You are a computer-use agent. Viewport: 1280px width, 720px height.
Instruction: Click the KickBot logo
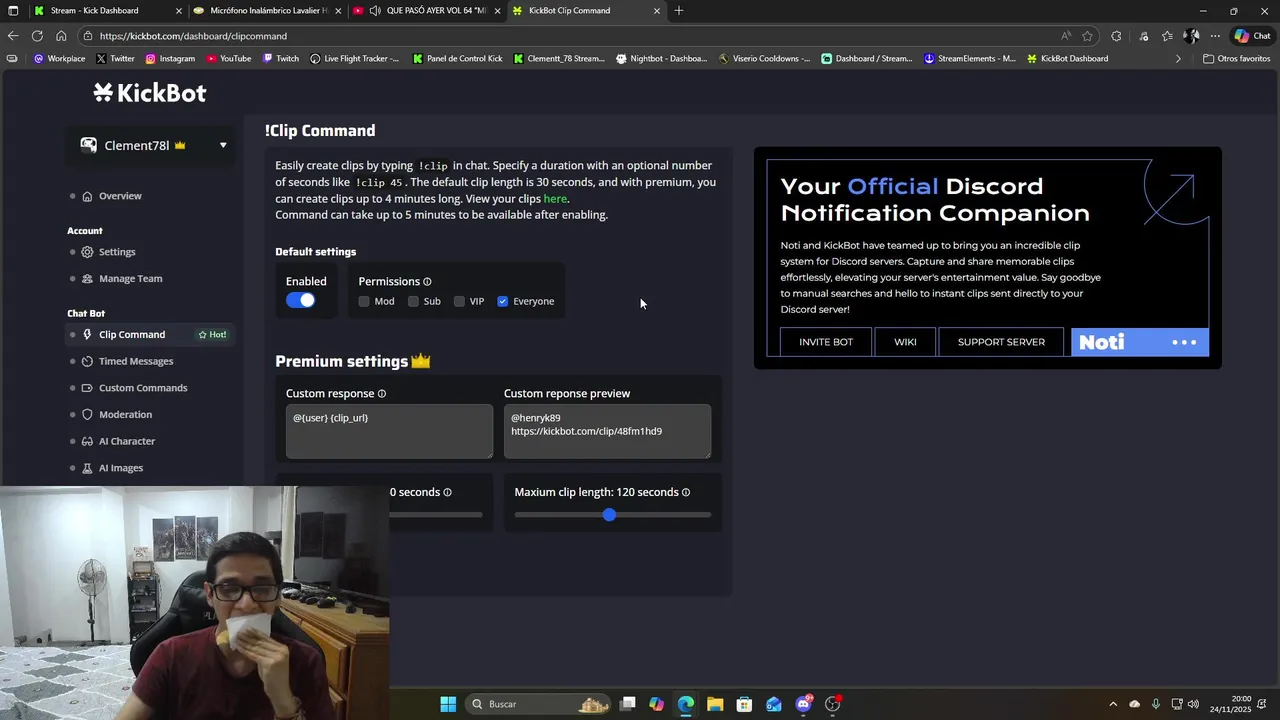click(x=150, y=93)
